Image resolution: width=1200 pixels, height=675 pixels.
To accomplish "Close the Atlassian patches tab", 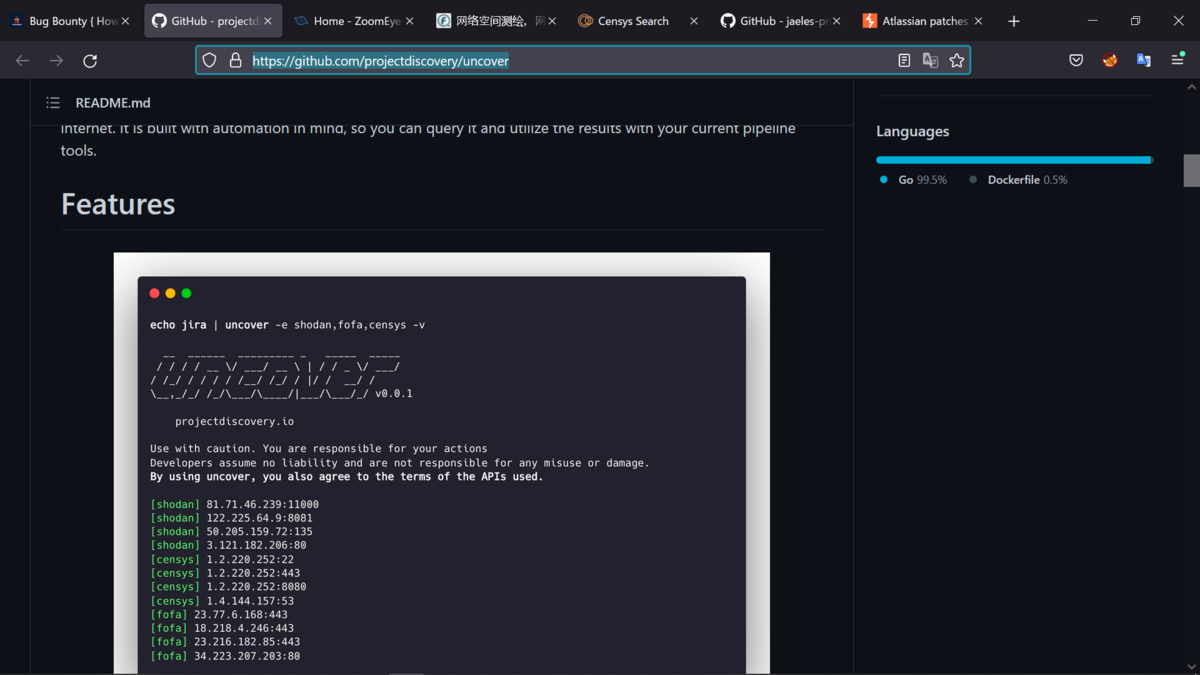I will tap(978, 21).
